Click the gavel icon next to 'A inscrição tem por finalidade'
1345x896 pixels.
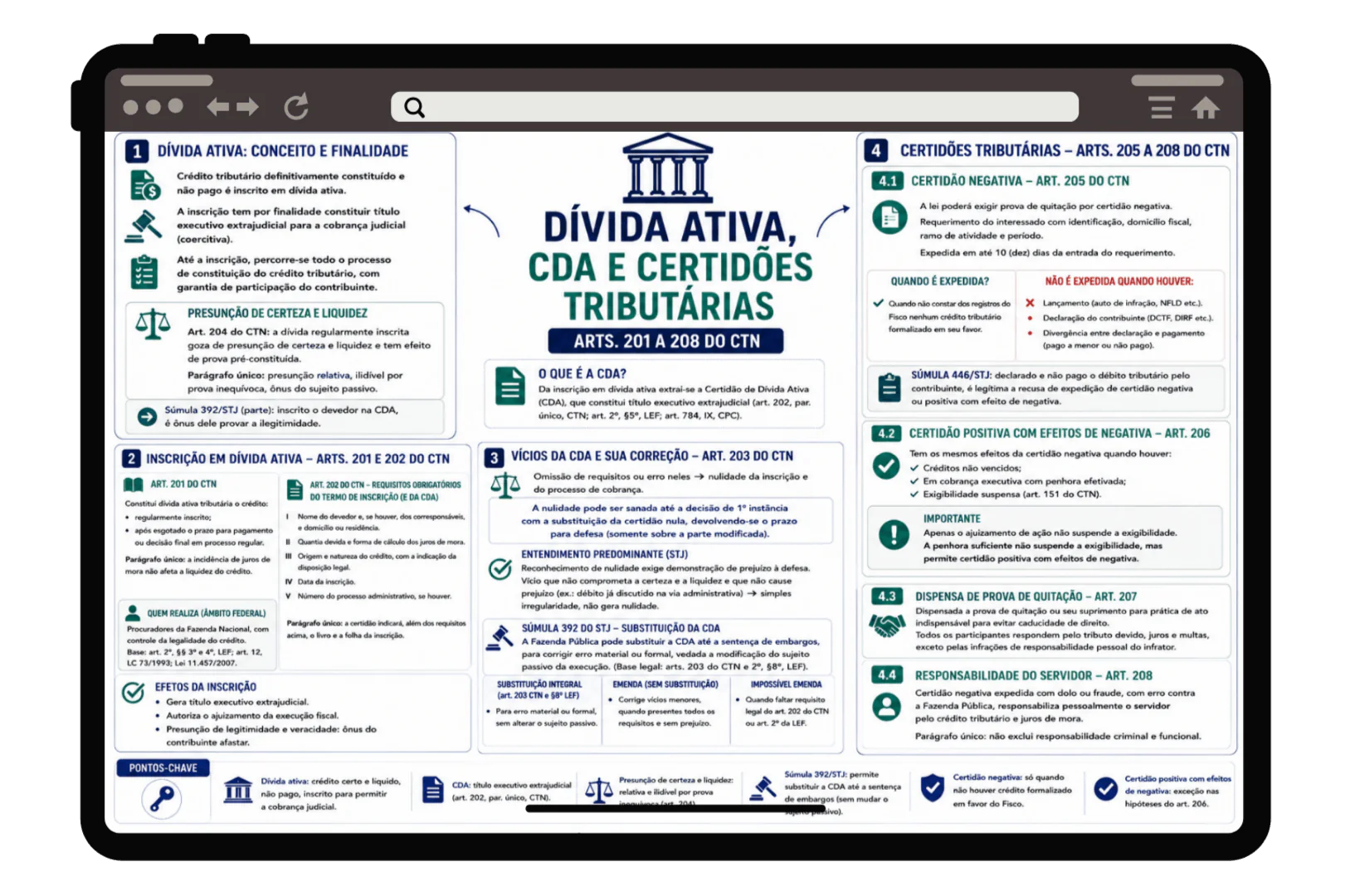pyautogui.click(x=144, y=226)
